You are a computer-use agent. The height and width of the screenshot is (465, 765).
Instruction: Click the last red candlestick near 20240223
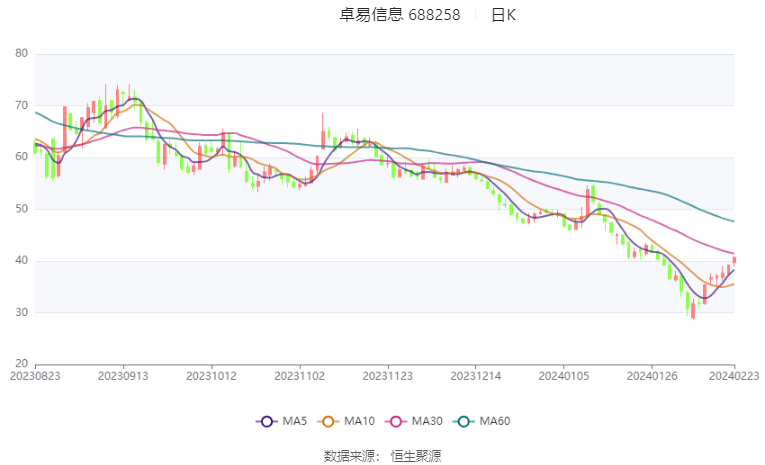734,261
